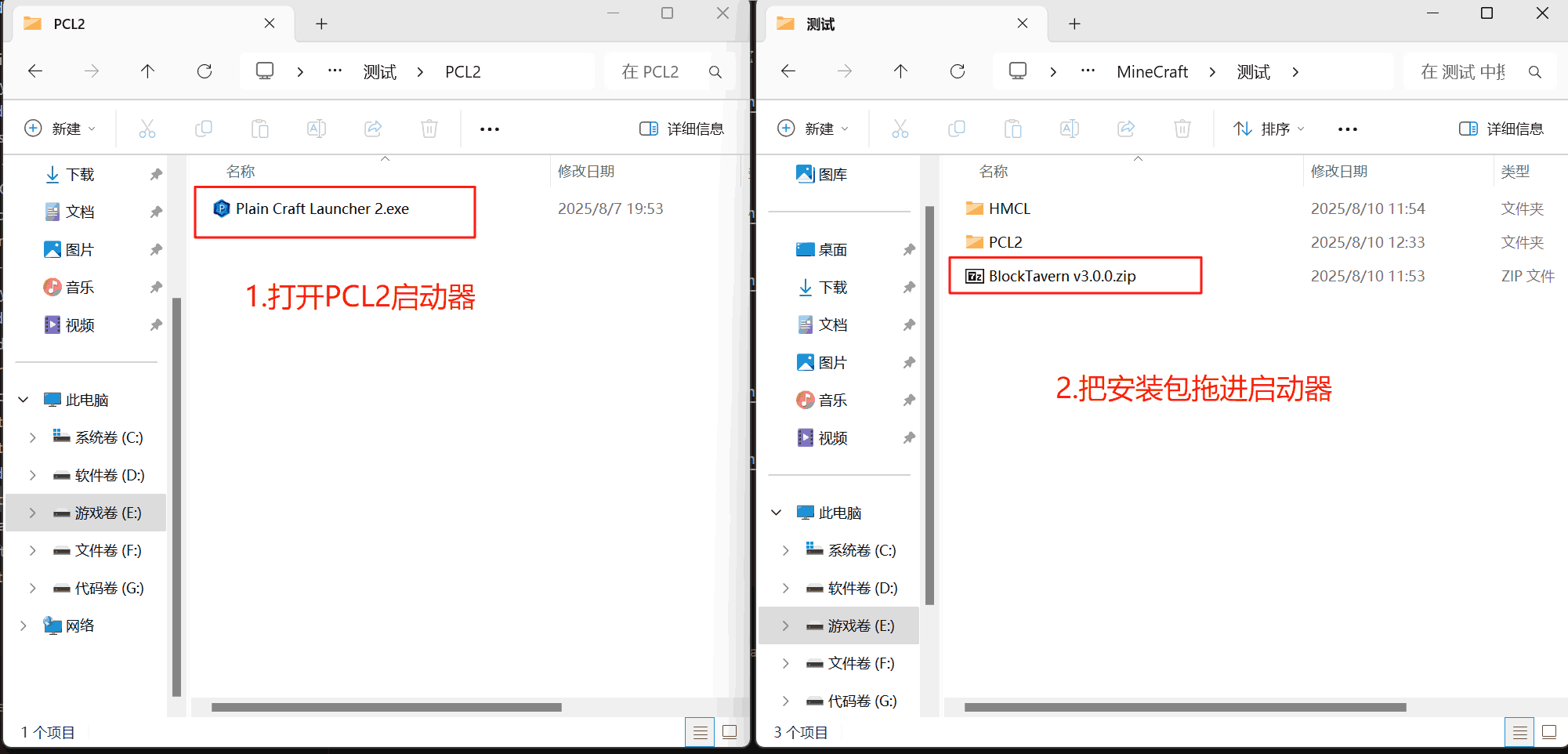The width and height of the screenshot is (1568, 754).
Task: Click 测试 breadcrumb in PCL2 window
Action: click(380, 72)
